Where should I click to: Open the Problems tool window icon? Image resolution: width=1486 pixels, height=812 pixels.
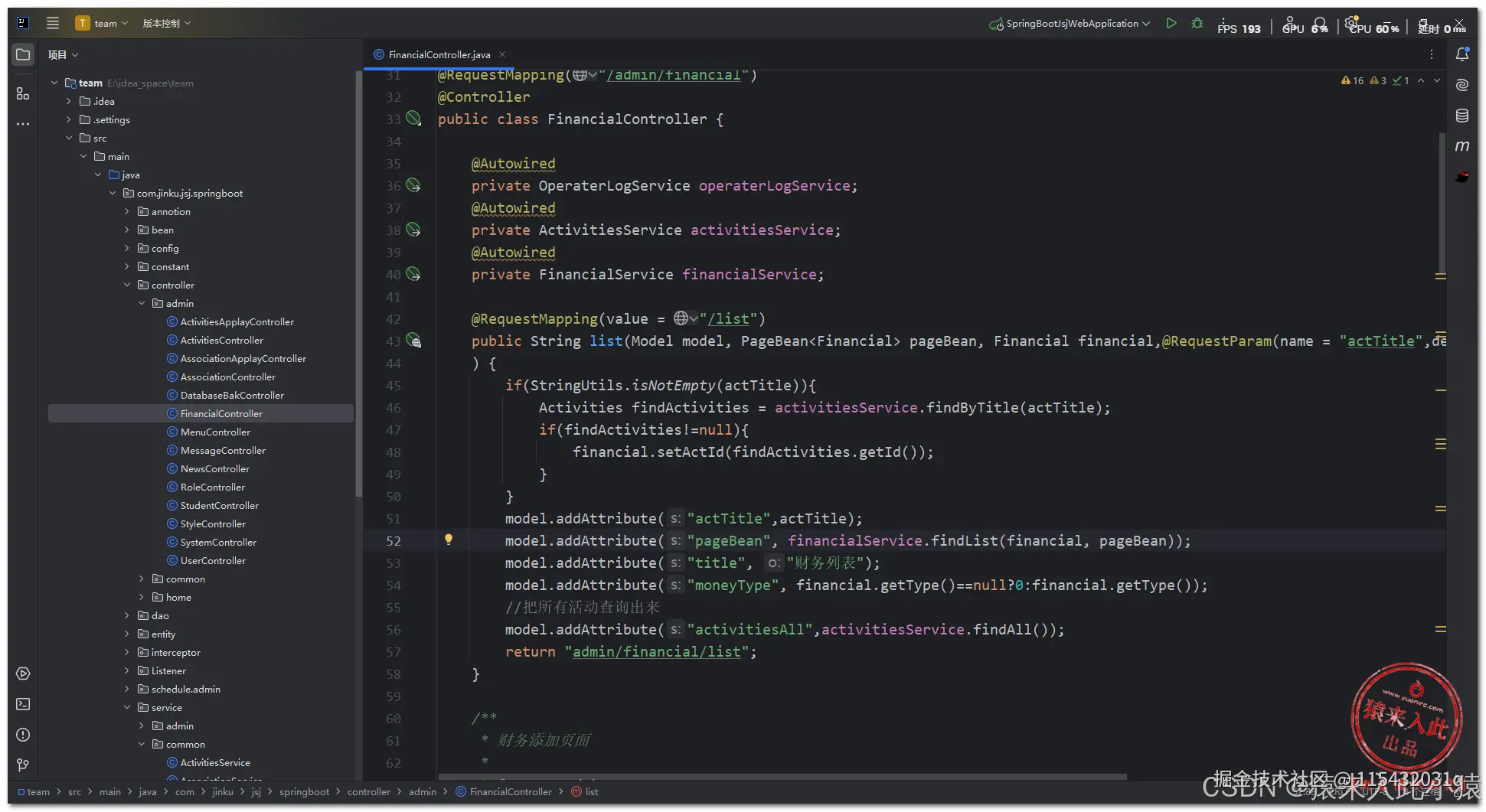click(23, 735)
